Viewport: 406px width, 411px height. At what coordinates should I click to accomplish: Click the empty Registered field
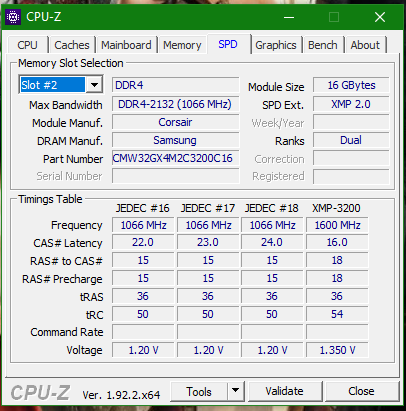351,176
